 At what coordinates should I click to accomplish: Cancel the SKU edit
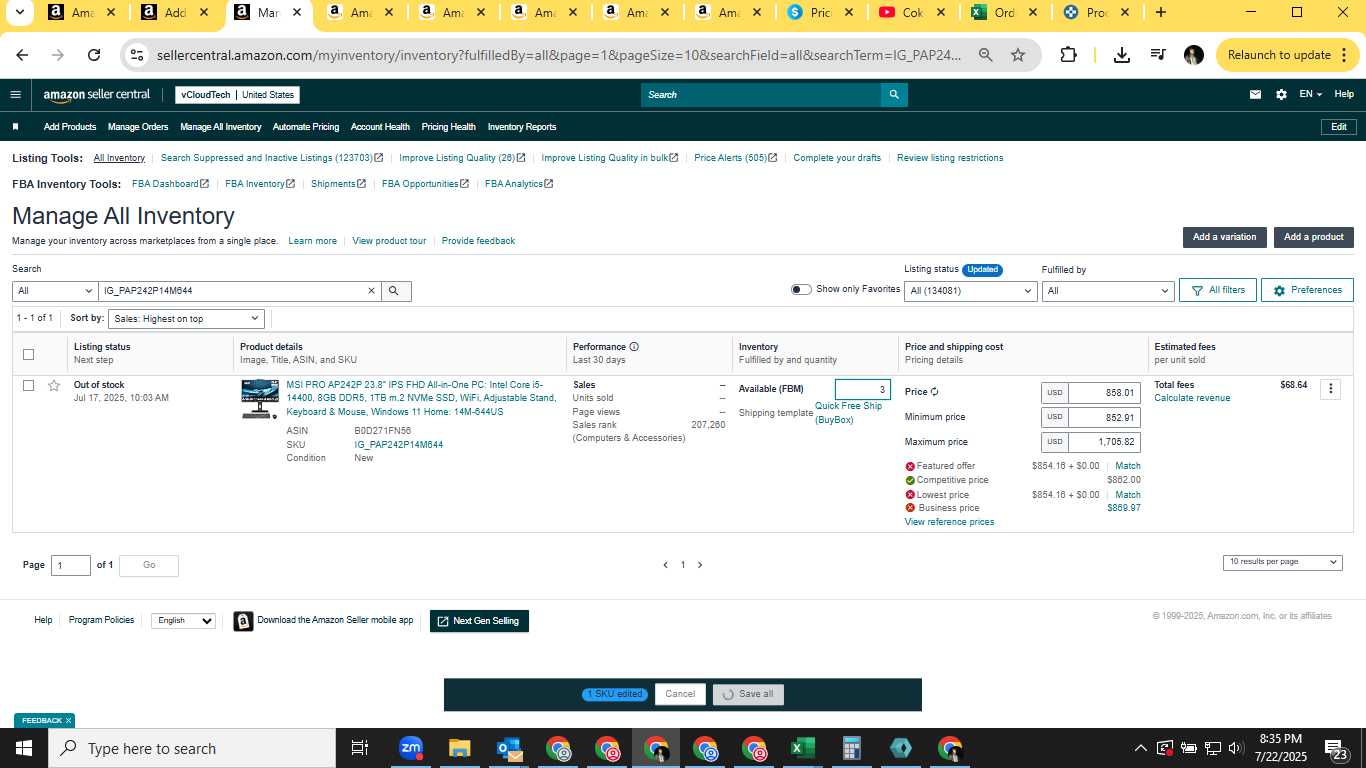680,694
